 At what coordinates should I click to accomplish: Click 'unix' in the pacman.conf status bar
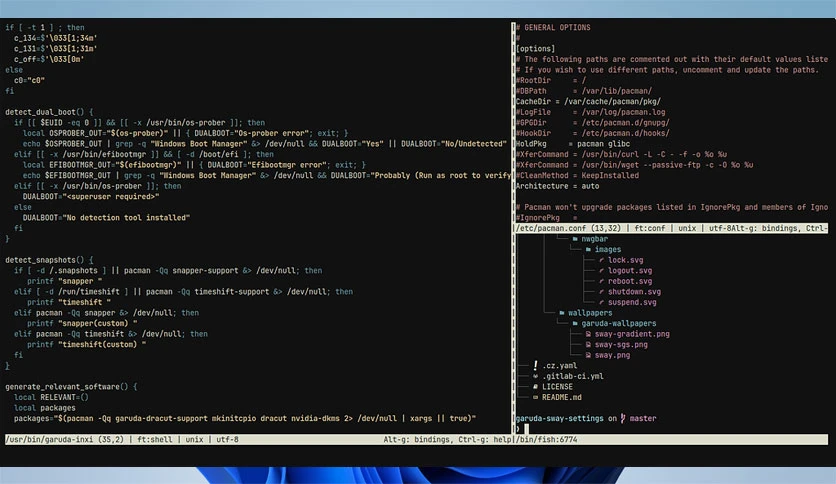click(687, 228)
